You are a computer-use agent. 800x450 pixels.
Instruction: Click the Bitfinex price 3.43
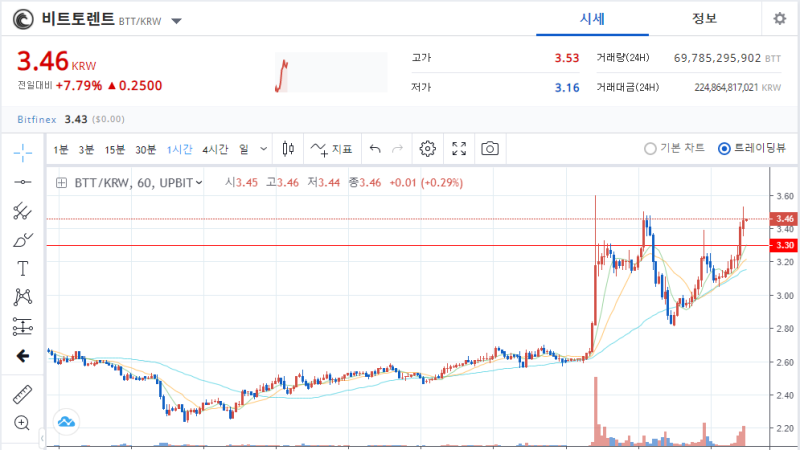pos(76,119)
